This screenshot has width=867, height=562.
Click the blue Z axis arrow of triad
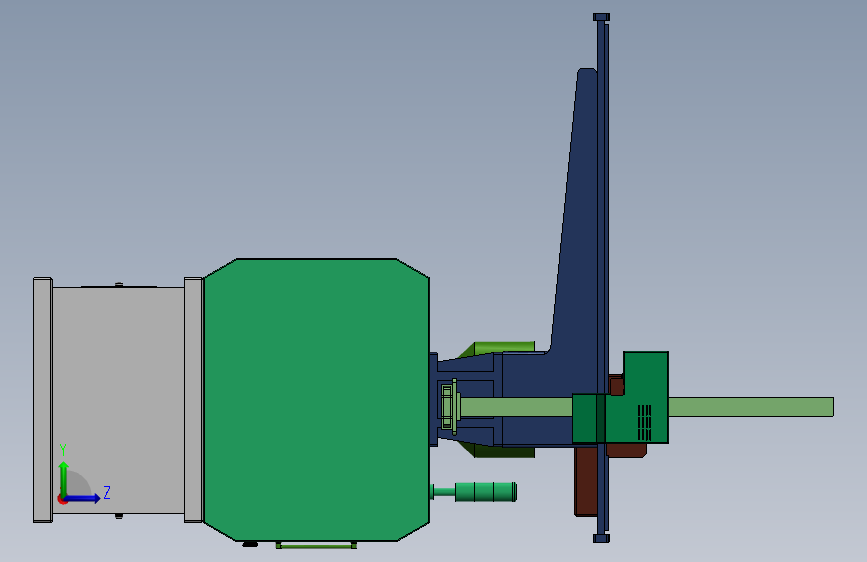(84, 498)
